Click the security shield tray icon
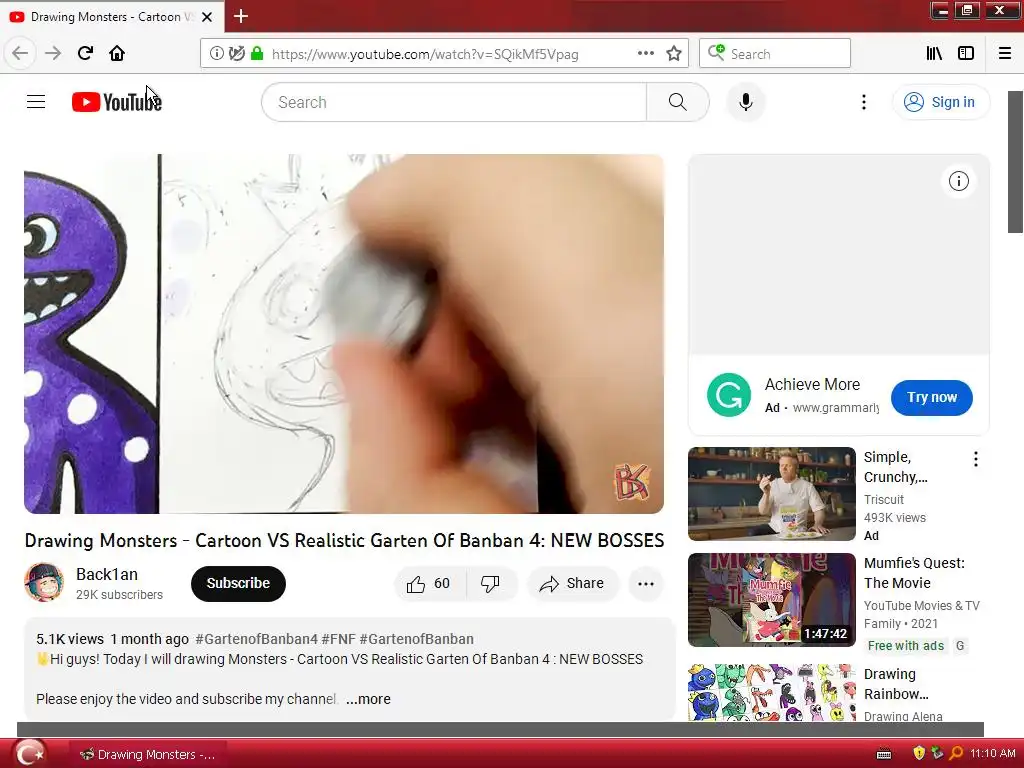This screenshot has height=768, width=1024. pyautogui.click(x=919, y=754)
